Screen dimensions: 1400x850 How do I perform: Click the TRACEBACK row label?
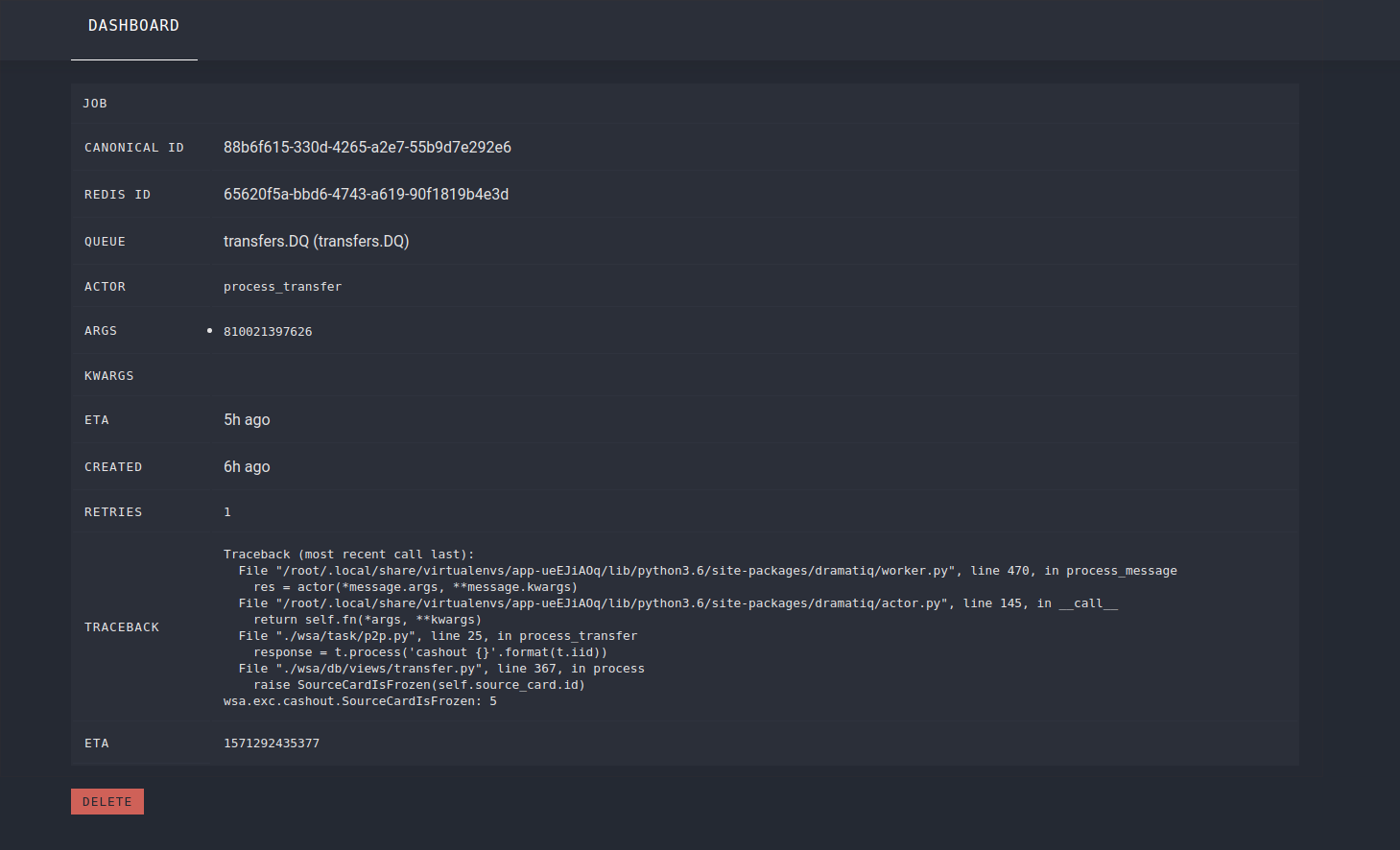122,626
